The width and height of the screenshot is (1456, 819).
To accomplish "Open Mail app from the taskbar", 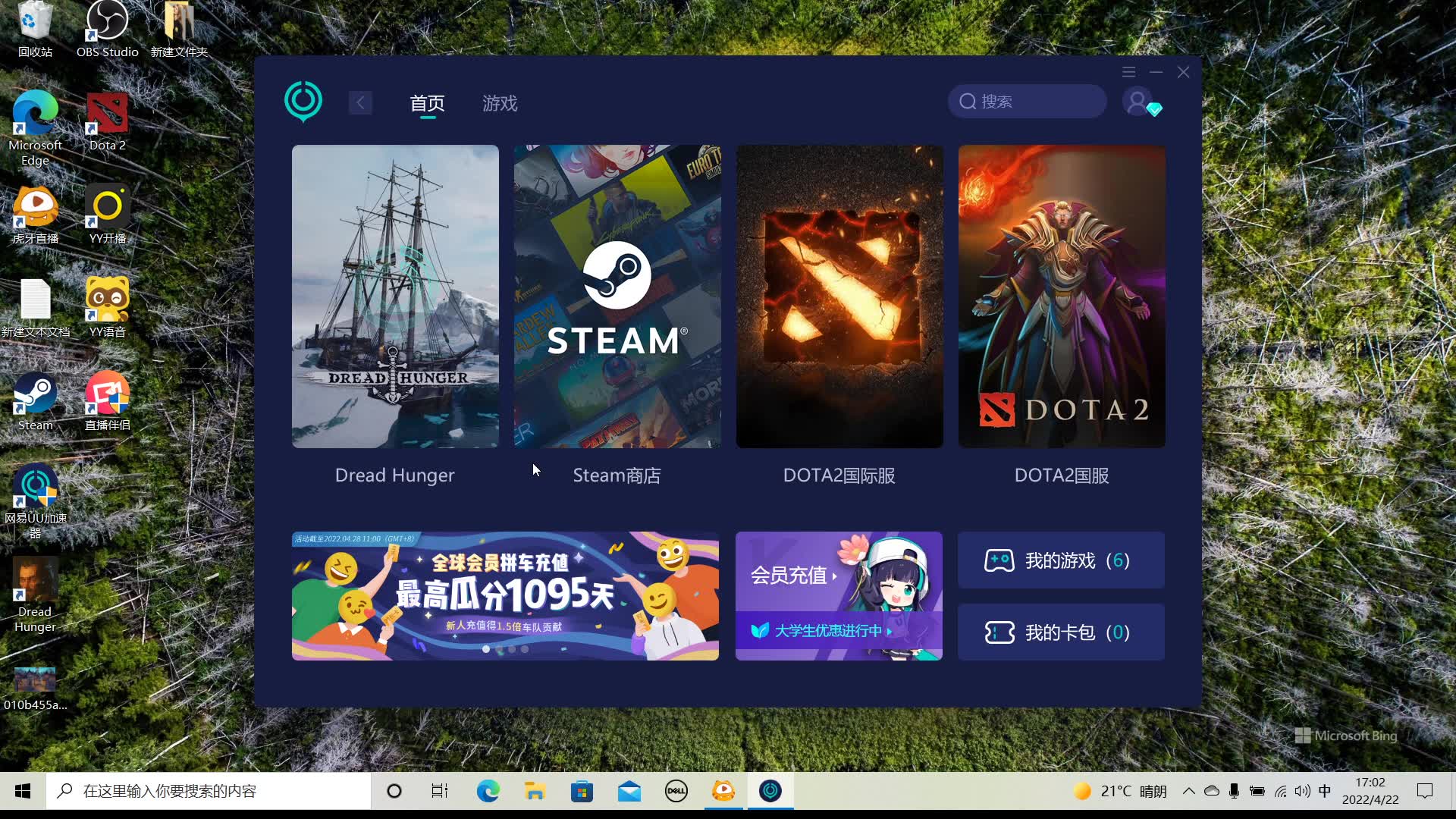I will (x=629, y=791).
